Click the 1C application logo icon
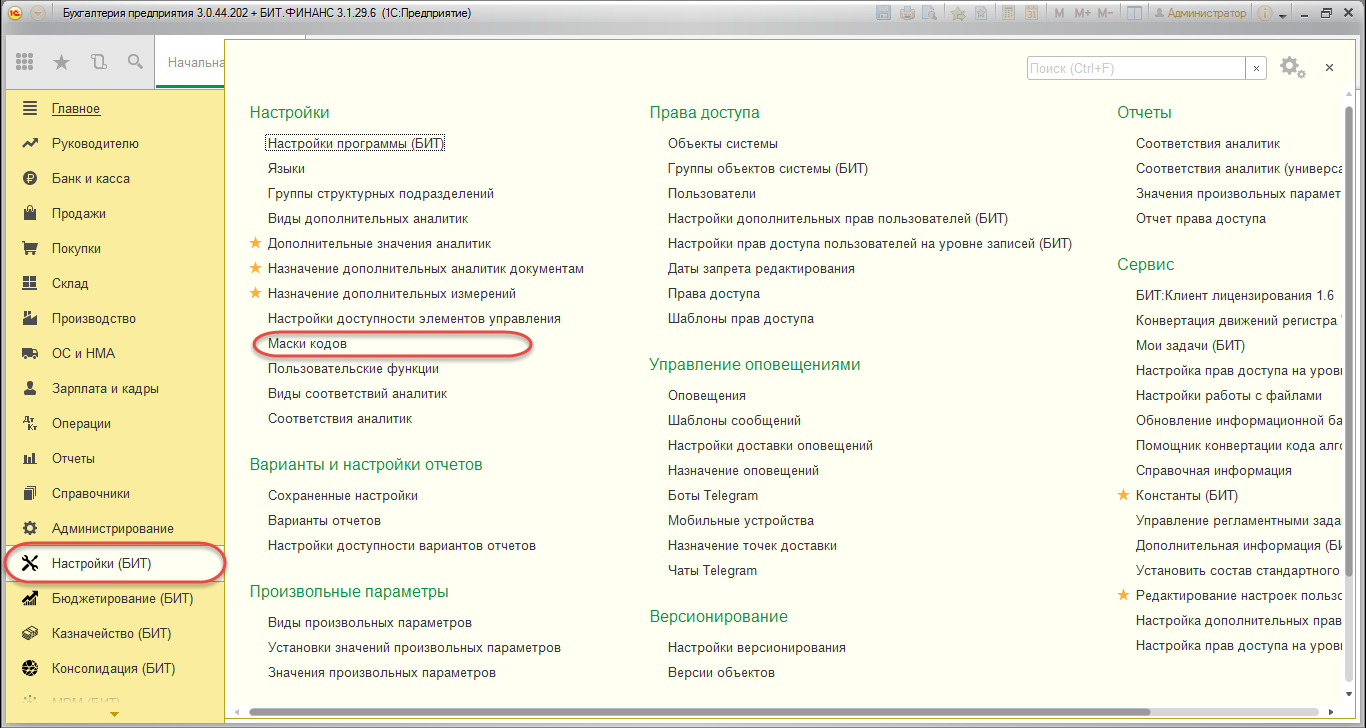 14,13
